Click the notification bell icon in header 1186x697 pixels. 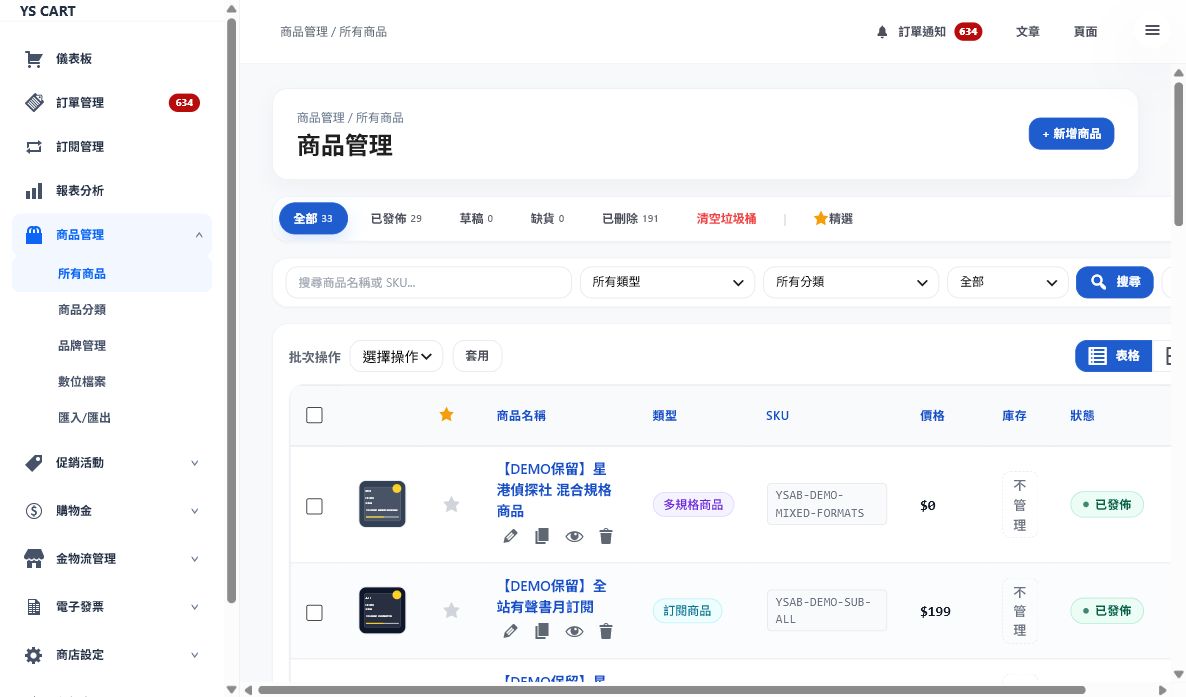(882, 32)
